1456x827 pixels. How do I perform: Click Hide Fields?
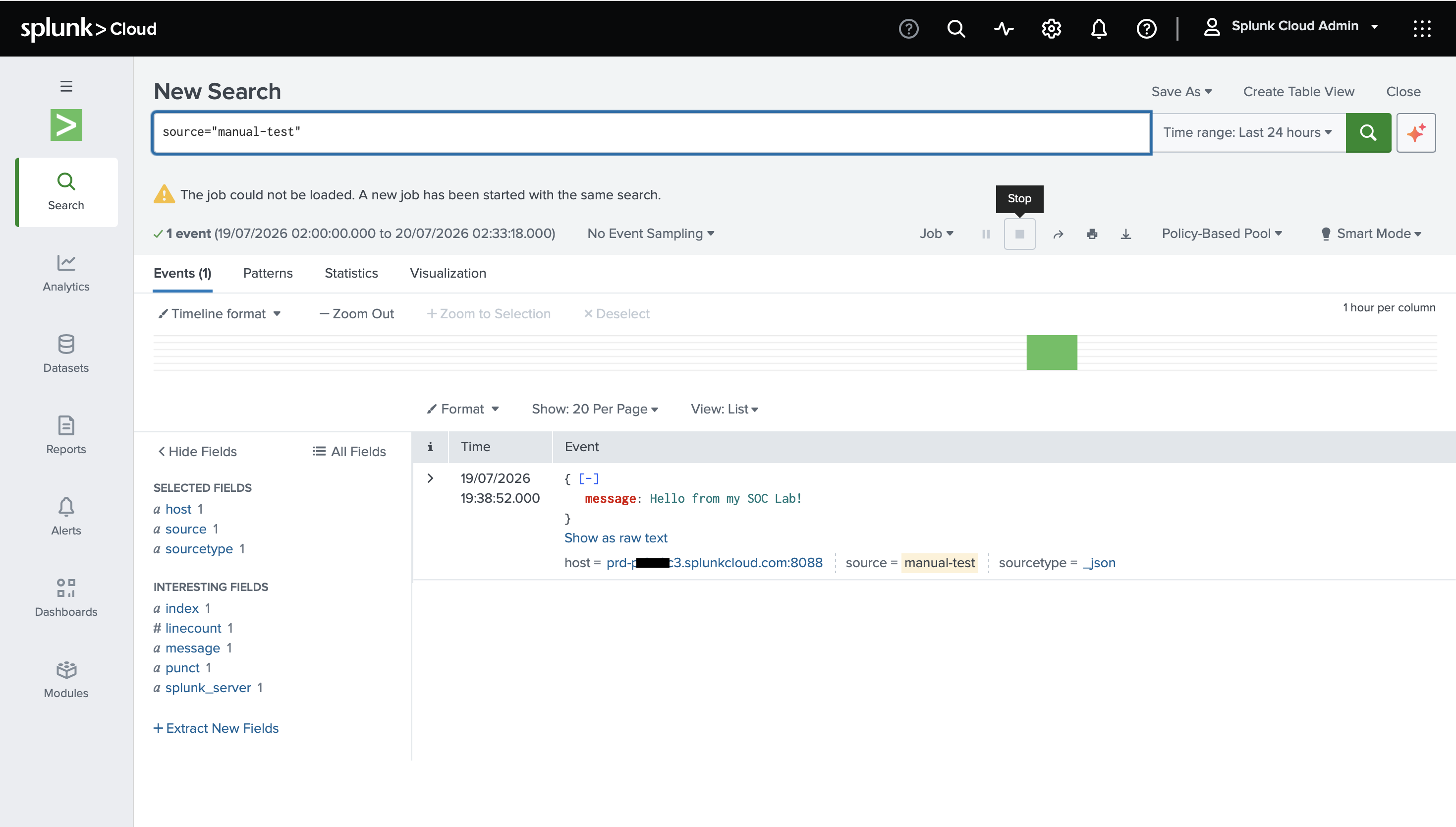pyautogui.click(x=197, y=452)
